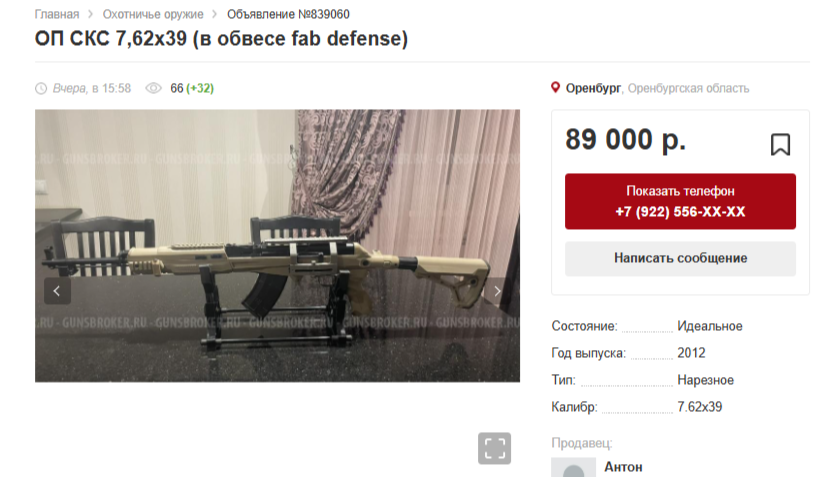Image resolution: width=822 pixels, height=477 pixels.
Task: Open the seller name Антон
Action: 623,467
